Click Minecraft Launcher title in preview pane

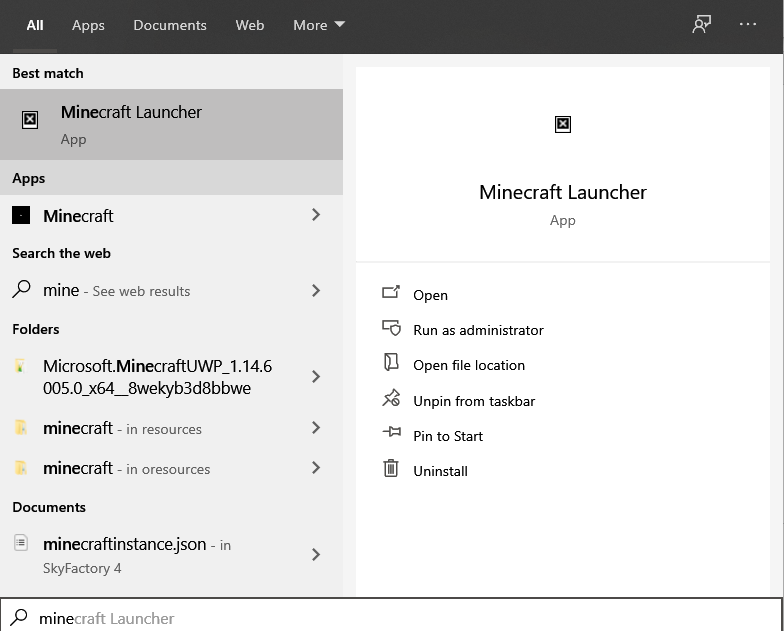(x=562, y=192)
